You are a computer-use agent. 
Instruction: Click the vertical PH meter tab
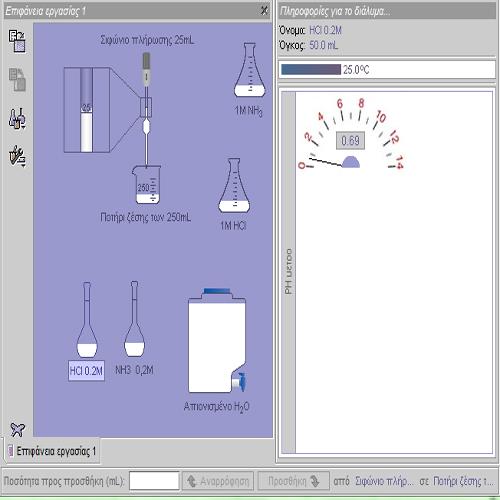(x=288, y=272)
